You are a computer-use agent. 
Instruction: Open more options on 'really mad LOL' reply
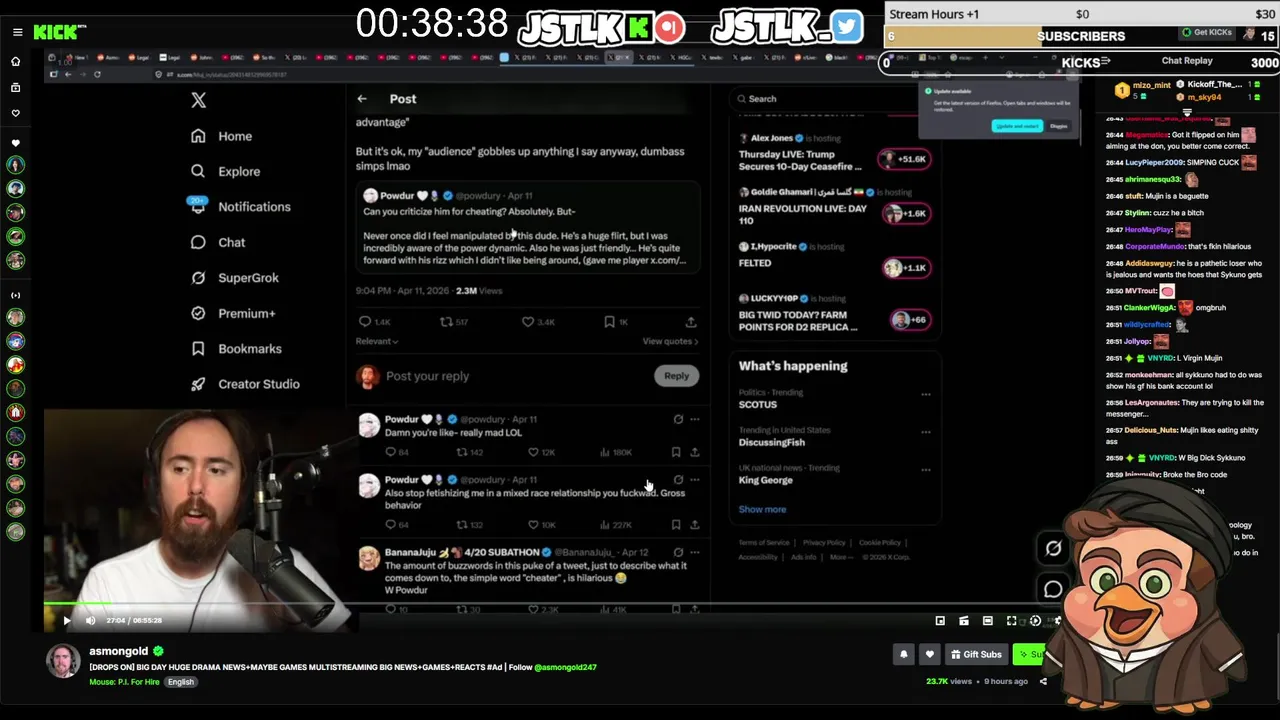pos(695,419)
